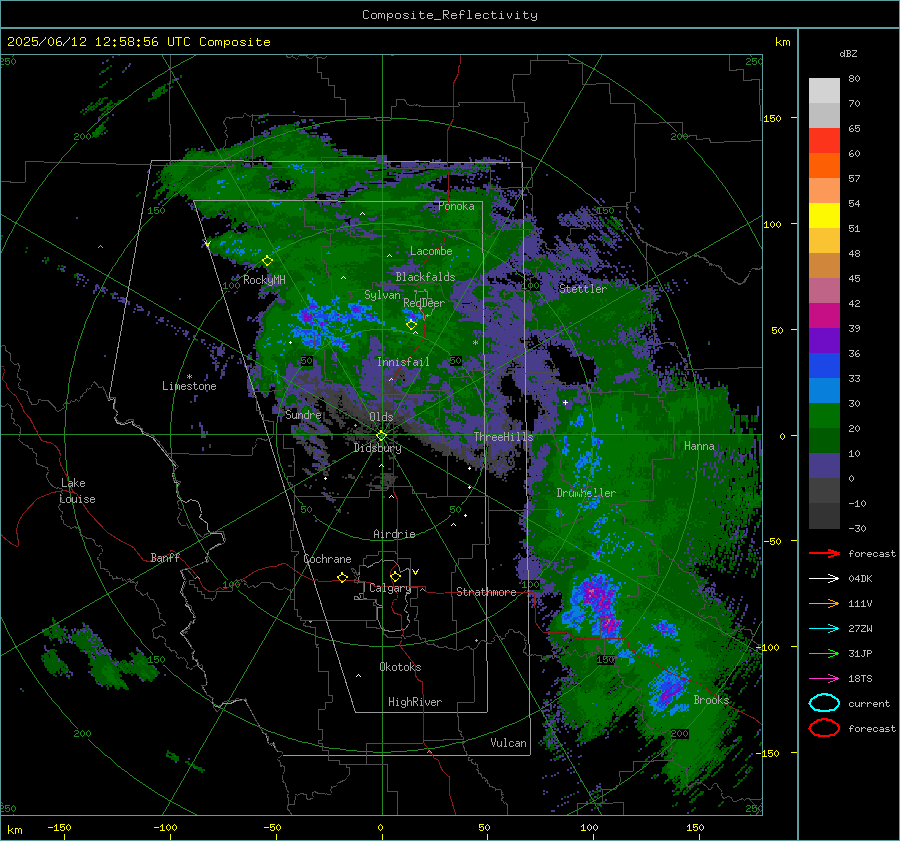Click the green 31JP arrow icon
The image size is (900, 841).
[x=824, y=653]
